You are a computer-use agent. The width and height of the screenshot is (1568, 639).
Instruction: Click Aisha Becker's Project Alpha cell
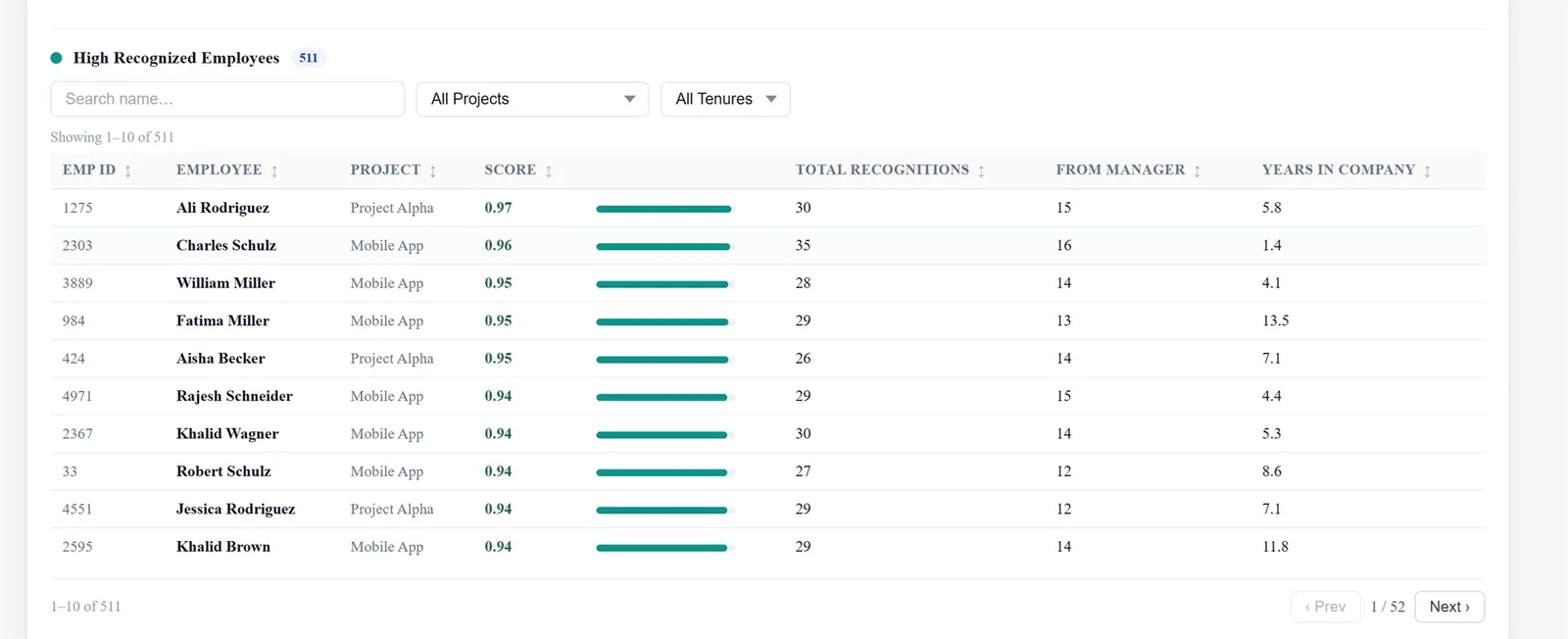392,359
